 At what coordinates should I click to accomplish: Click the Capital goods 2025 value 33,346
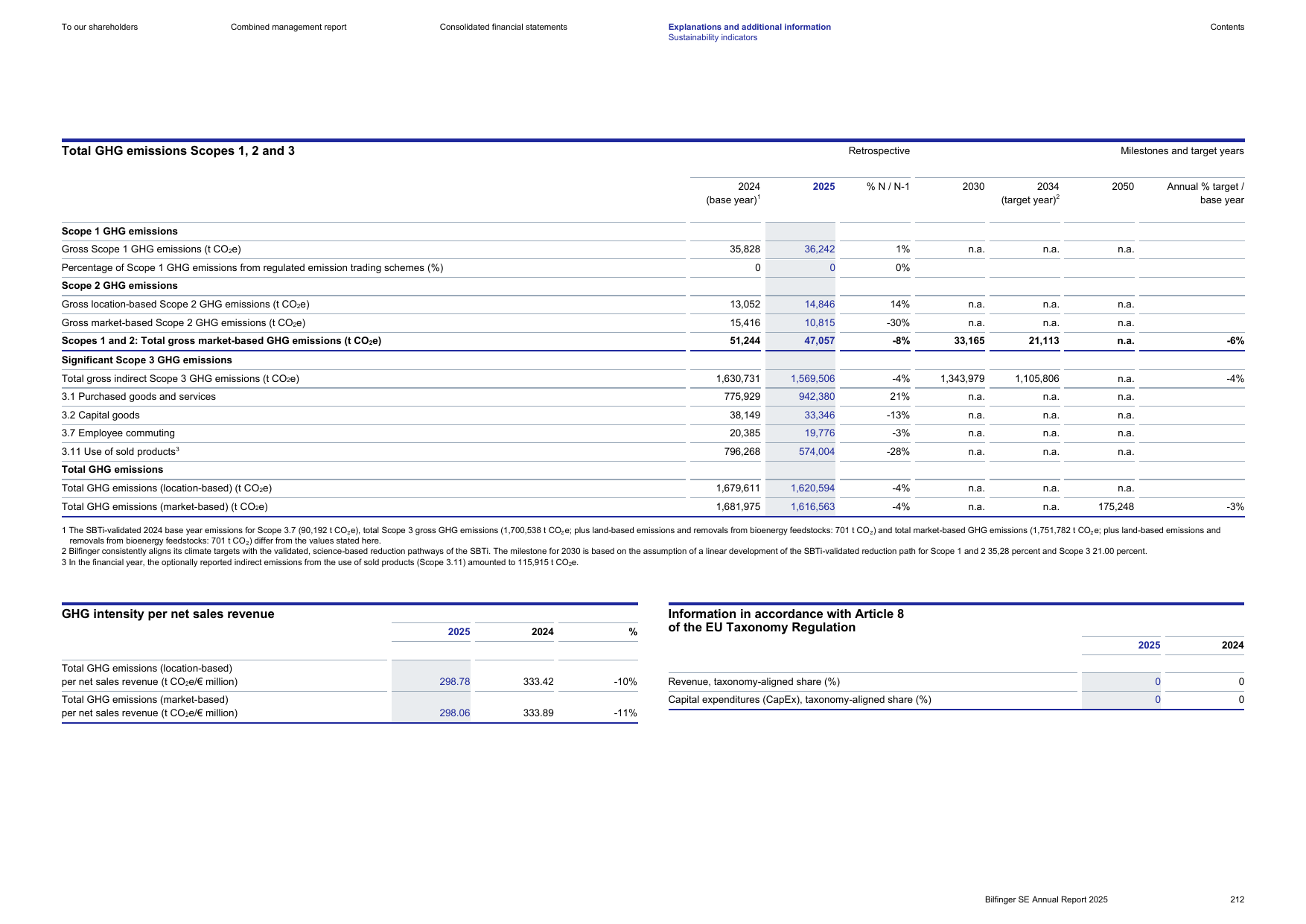click(819, 415)
